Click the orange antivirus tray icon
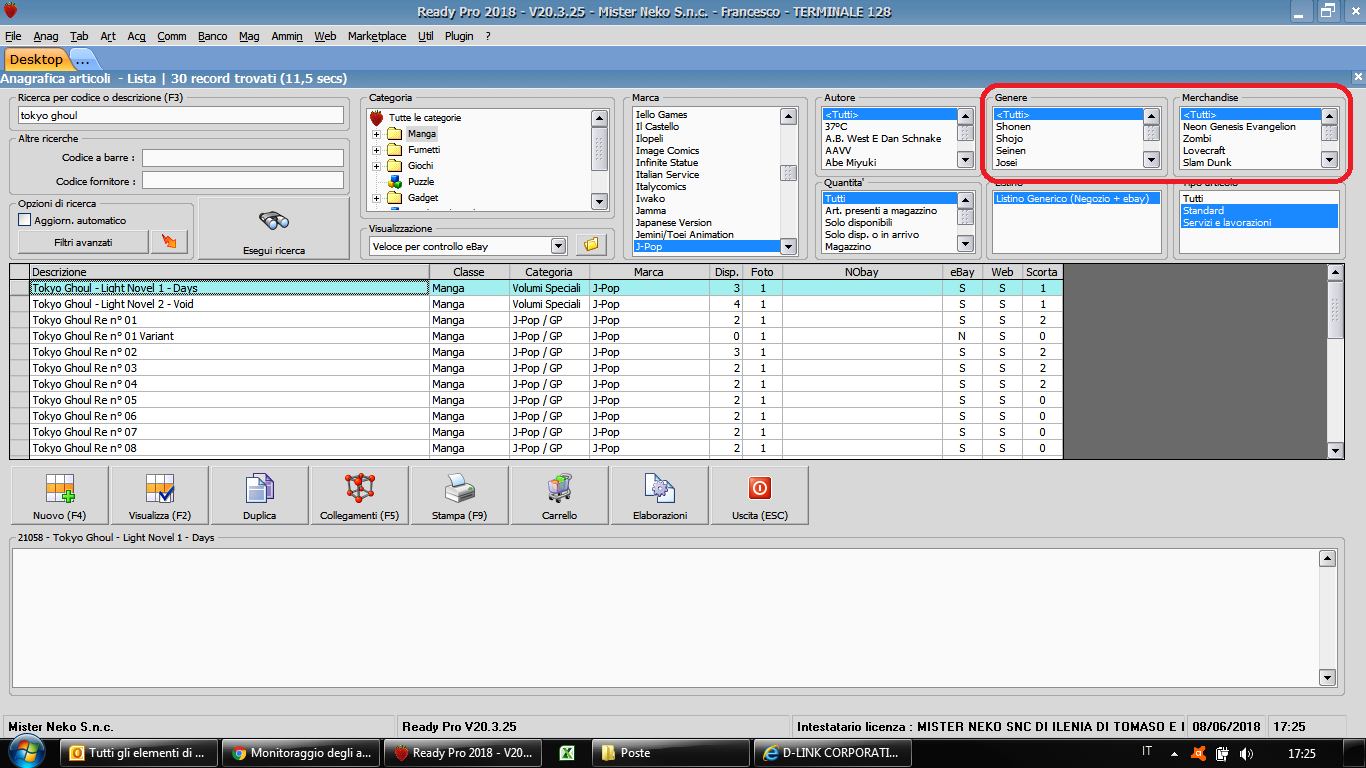This screenshot has width=1366, height=768. click(x=1198, y=753)
